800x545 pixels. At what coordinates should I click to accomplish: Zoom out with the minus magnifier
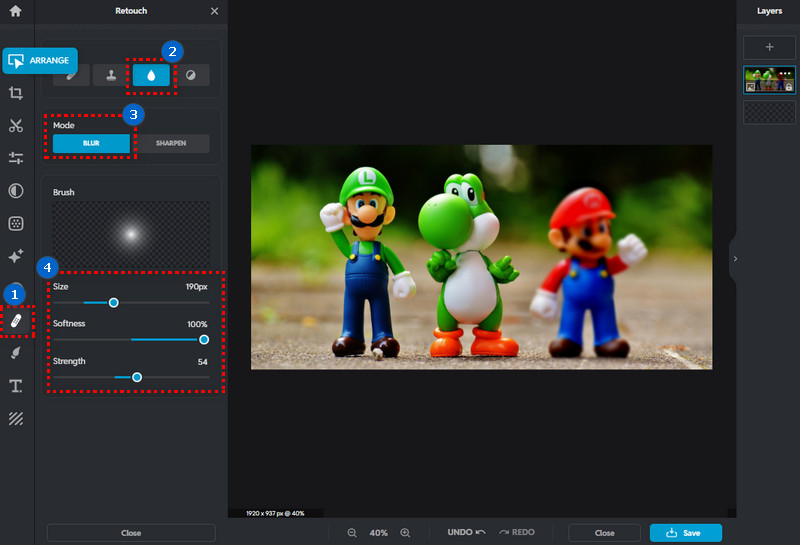pyautogui.click(x=352, y=533)
